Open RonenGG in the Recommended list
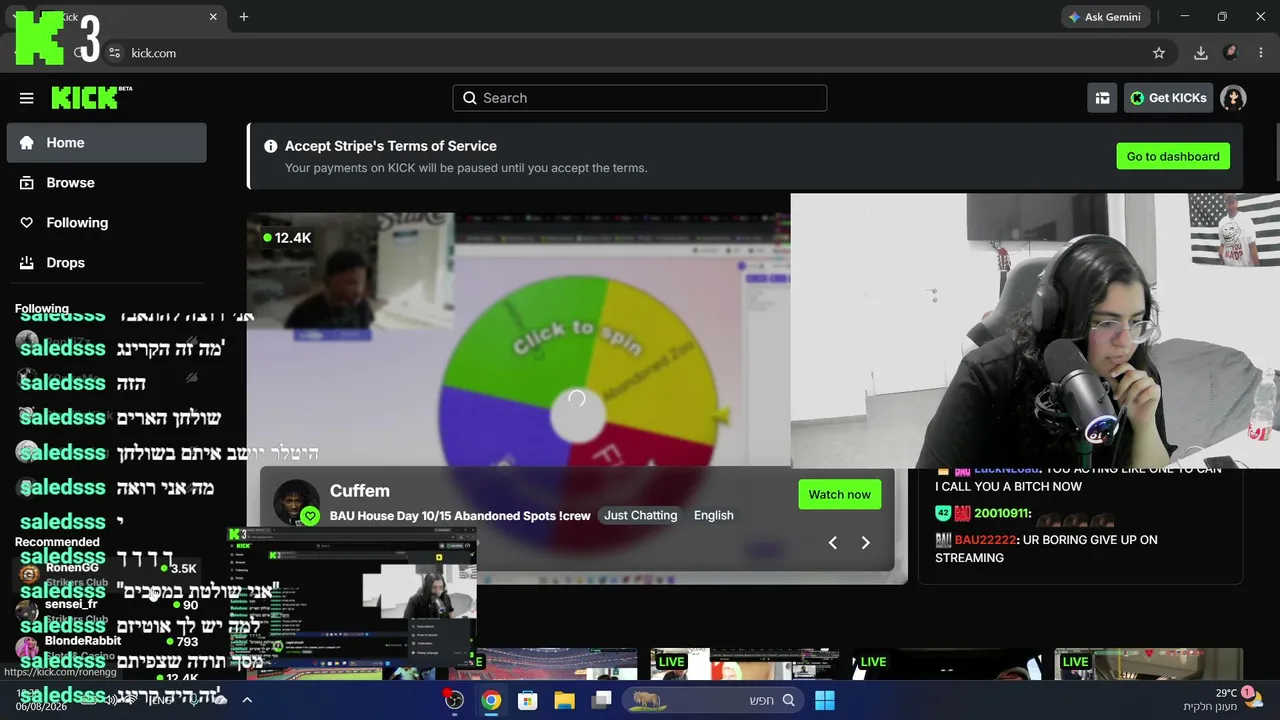 pyautogui.click(x=107, y=574)
